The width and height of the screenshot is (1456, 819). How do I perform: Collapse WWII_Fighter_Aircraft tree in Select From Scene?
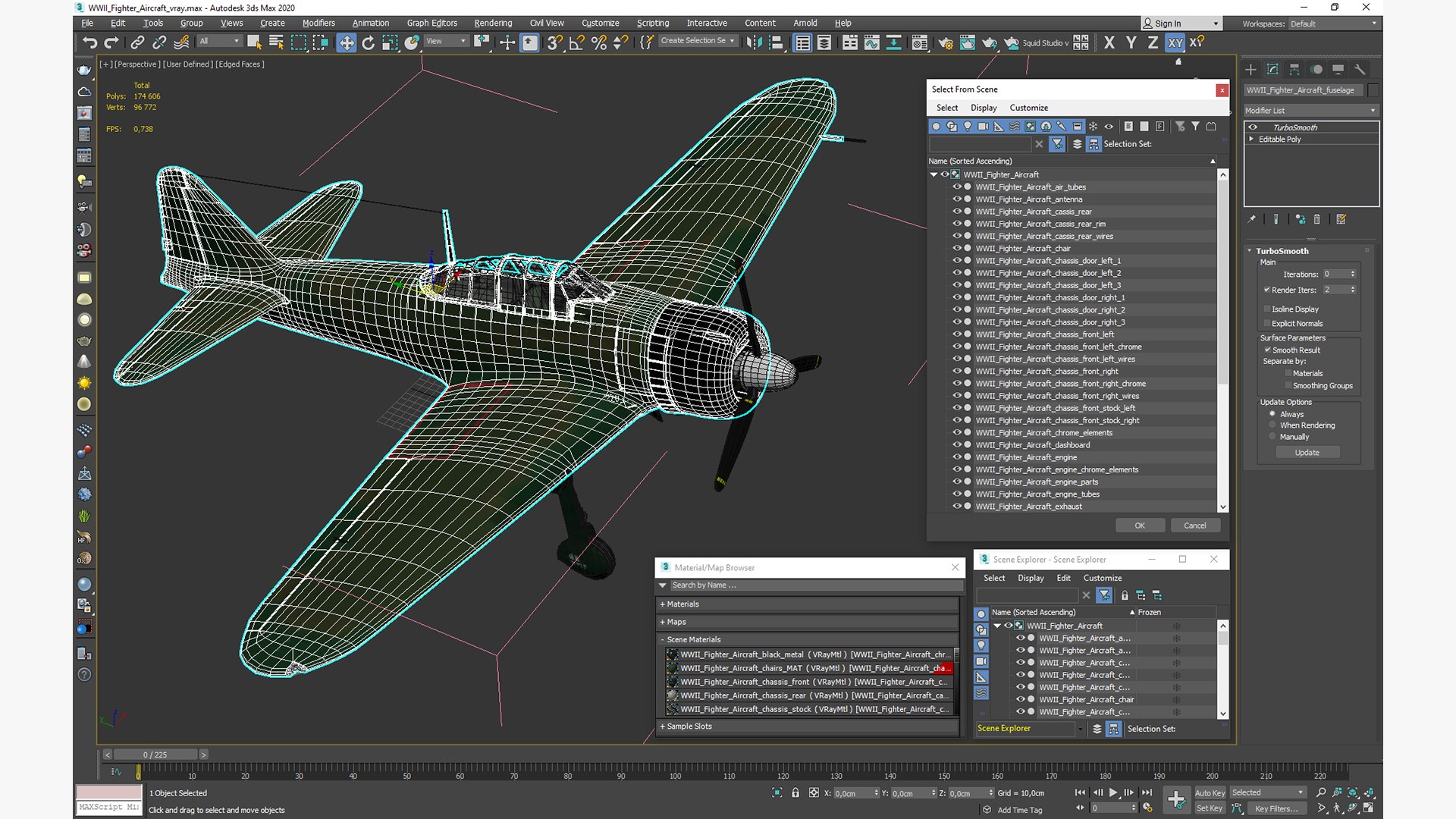click(934, 174)
